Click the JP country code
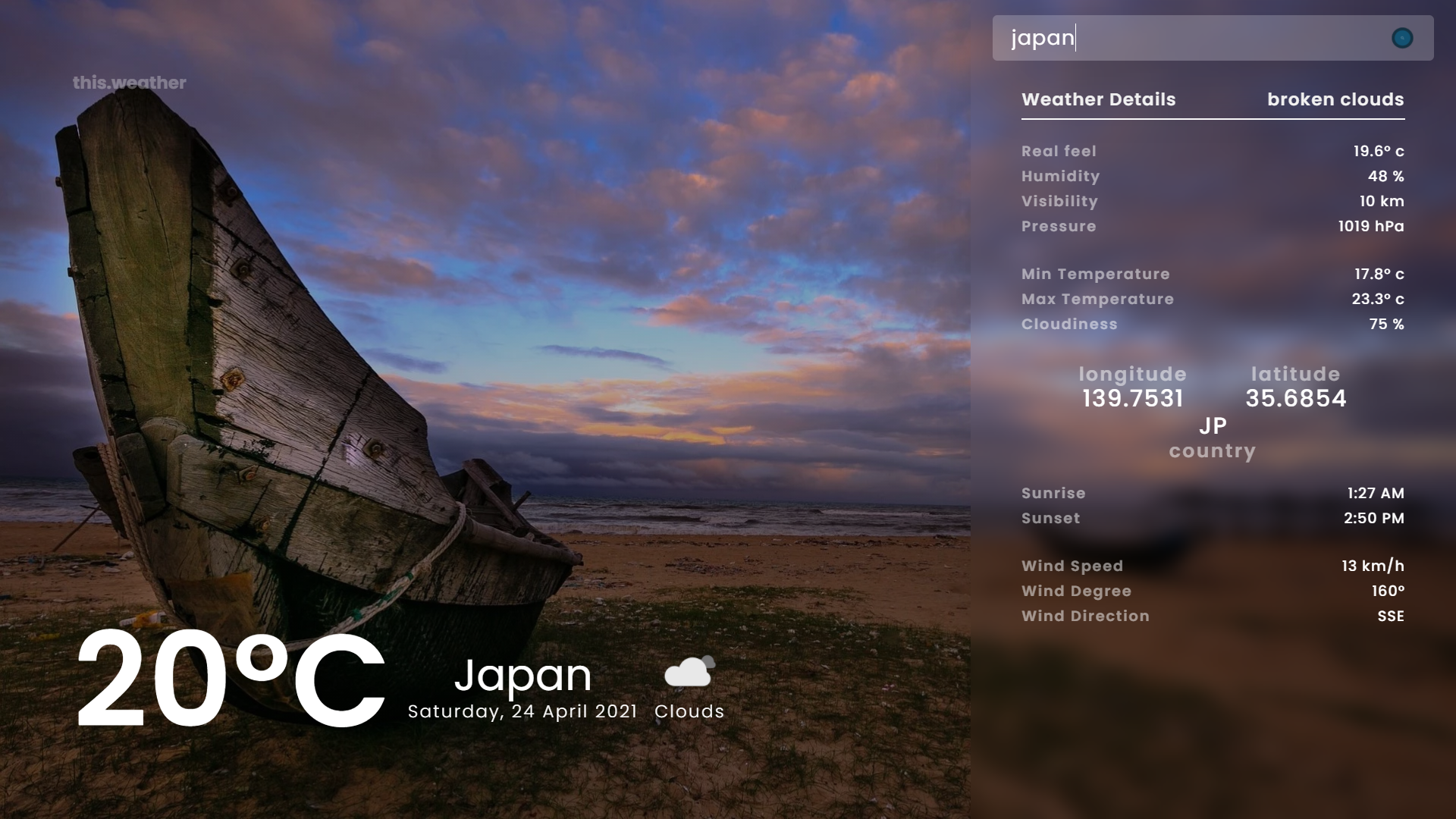 pyautogui.click(x=1212, y=425)
